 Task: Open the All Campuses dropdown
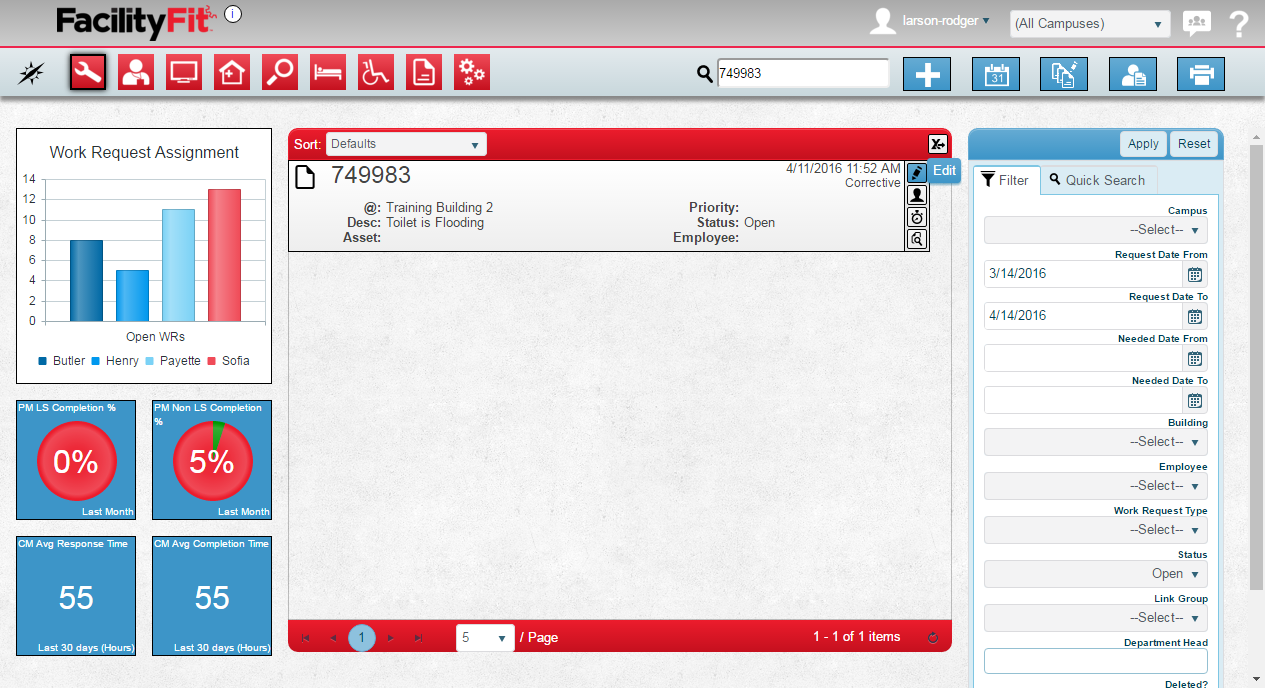coord(1090,24)
